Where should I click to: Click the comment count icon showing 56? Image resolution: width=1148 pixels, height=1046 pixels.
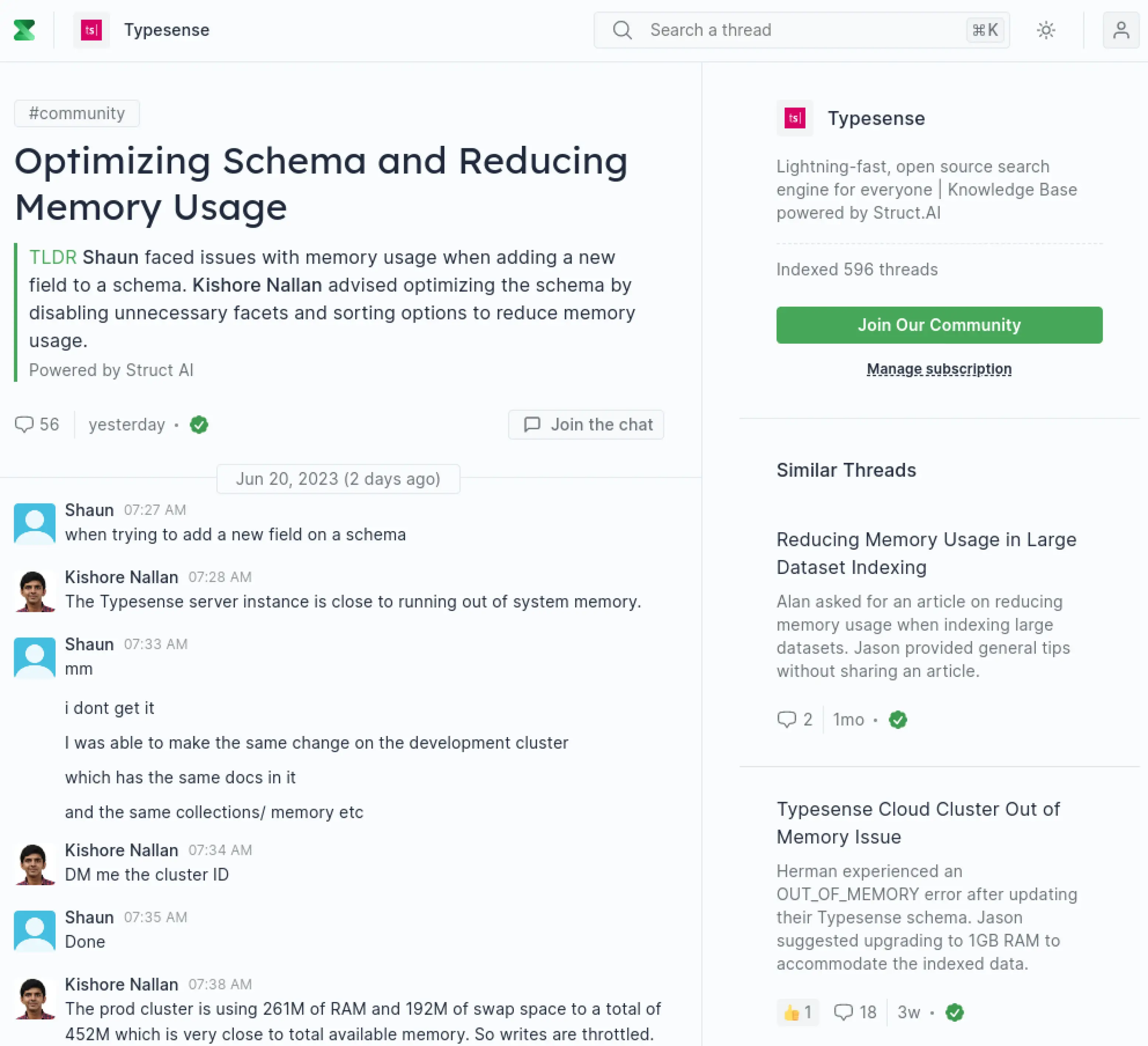pos(26,424)
